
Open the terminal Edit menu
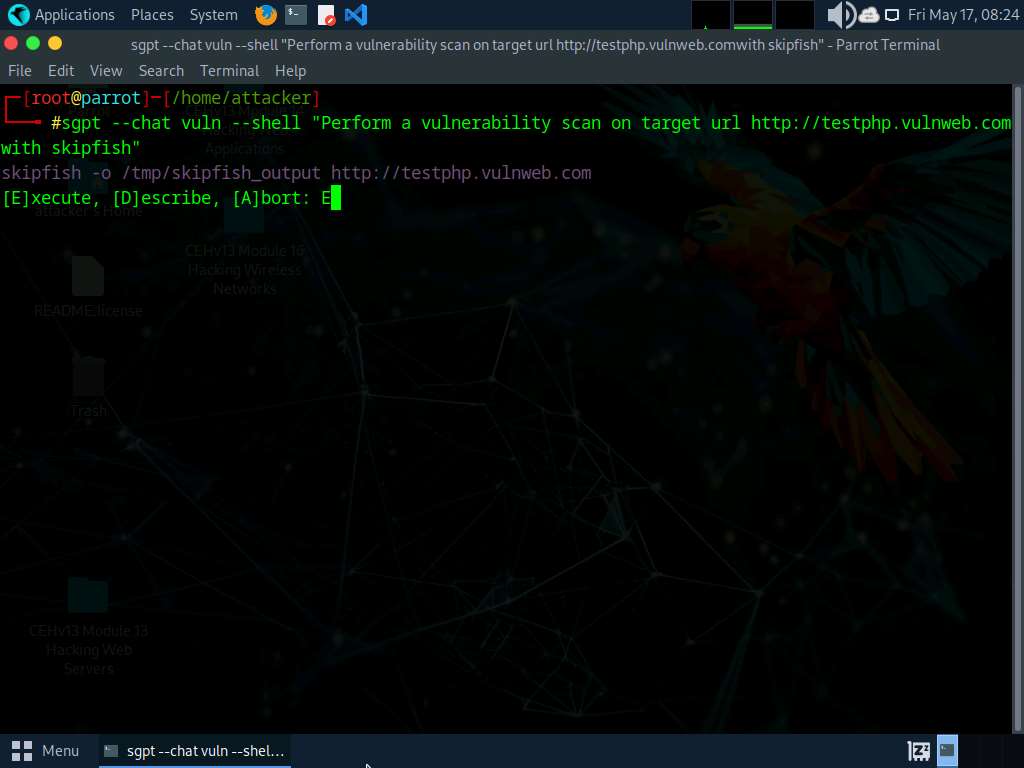tap(61, 71)
